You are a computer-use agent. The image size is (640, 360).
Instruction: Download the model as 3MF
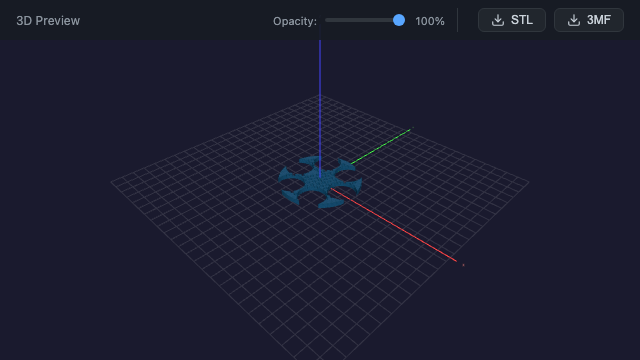pyautogui.click(x=589, y=20)
